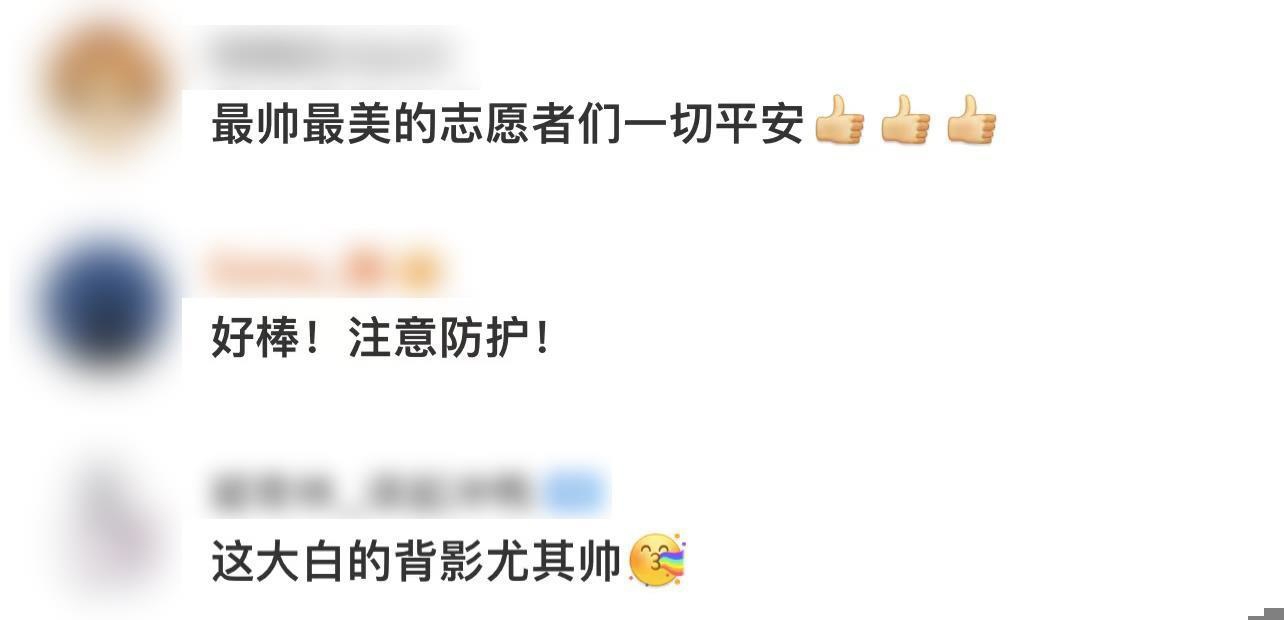Viewport: 1284px width, 620px height.
Task: Click the blurred gray username above 这大白 comment
Action: (x=374, y=492)
